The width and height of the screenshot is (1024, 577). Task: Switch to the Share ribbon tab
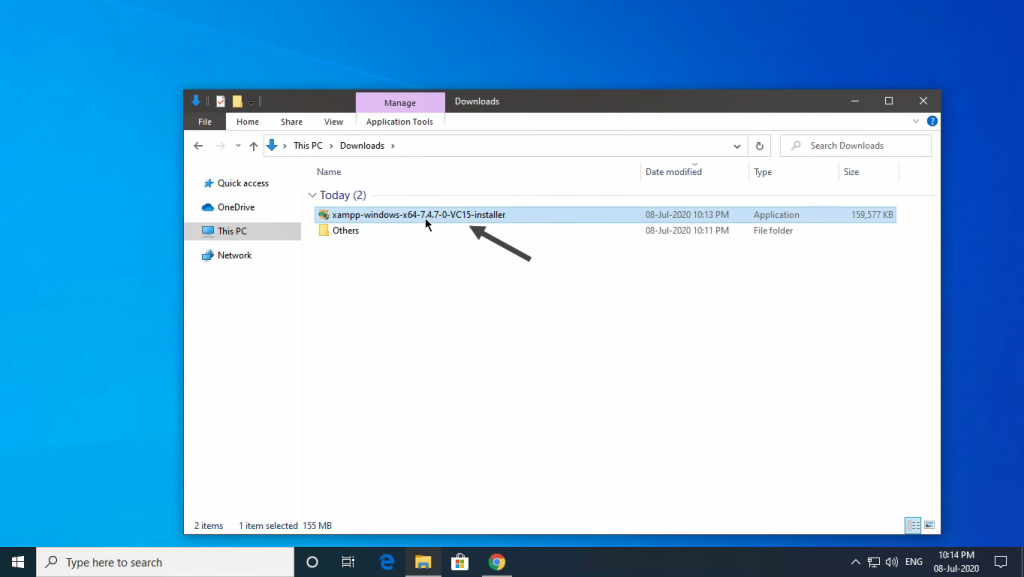pyautogui.click(x=291, y=121)
